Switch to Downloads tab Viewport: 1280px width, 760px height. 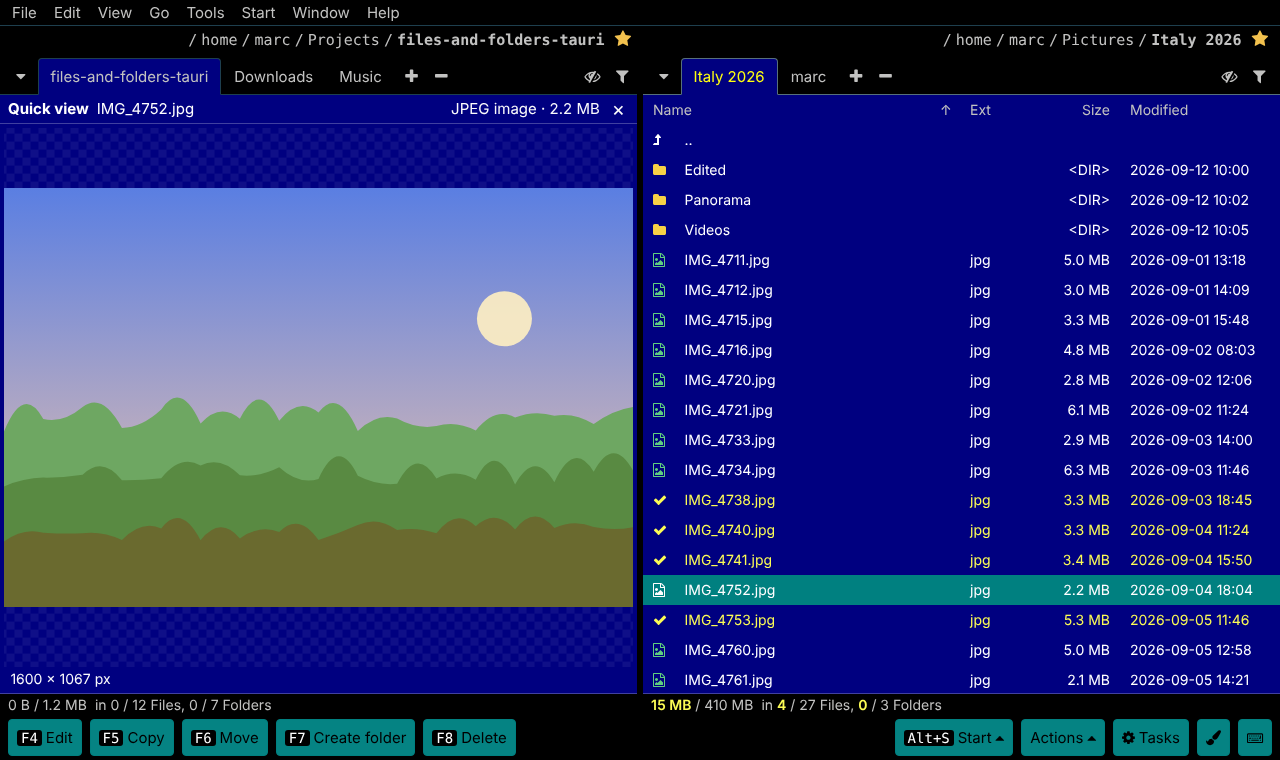pos(273,77)
